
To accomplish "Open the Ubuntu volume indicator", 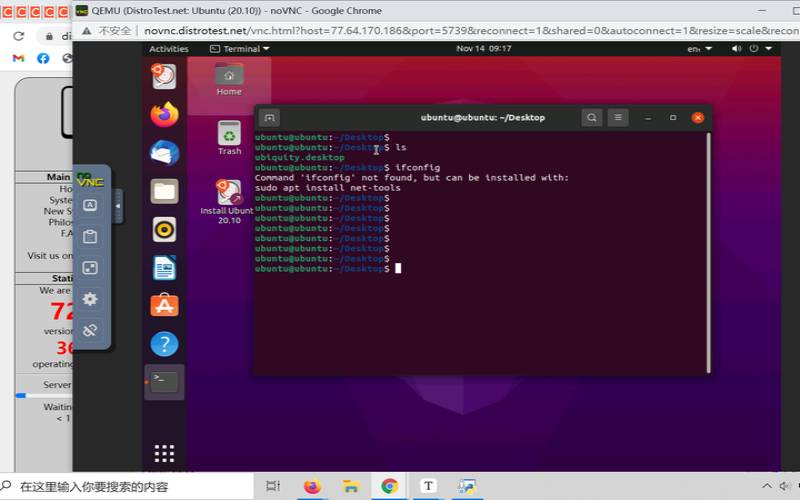I will click(x=736, y=48).
